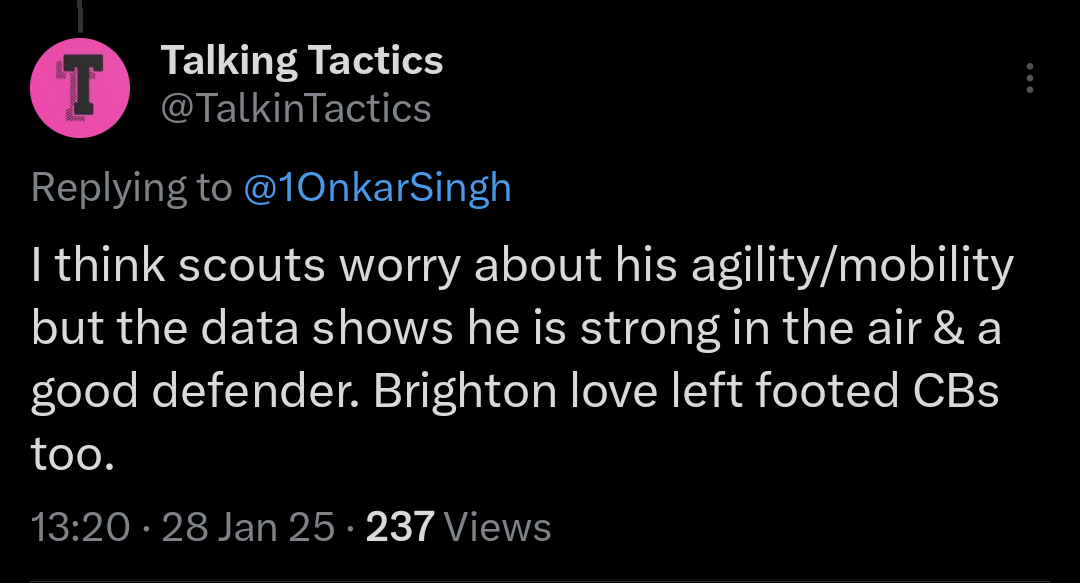Click the word 'Brighton' in the tweet

465,391
